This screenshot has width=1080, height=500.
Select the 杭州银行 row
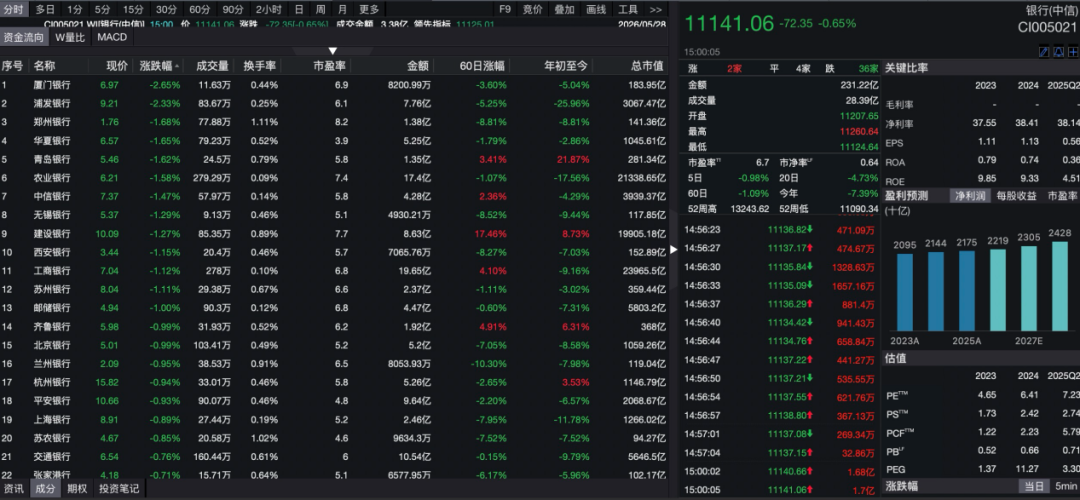[334, 382]
